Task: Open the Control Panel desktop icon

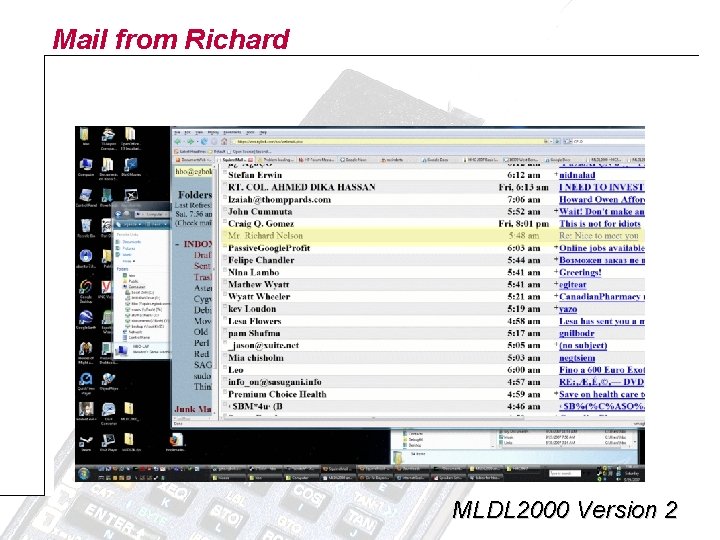Action: (x=86, y=197)
